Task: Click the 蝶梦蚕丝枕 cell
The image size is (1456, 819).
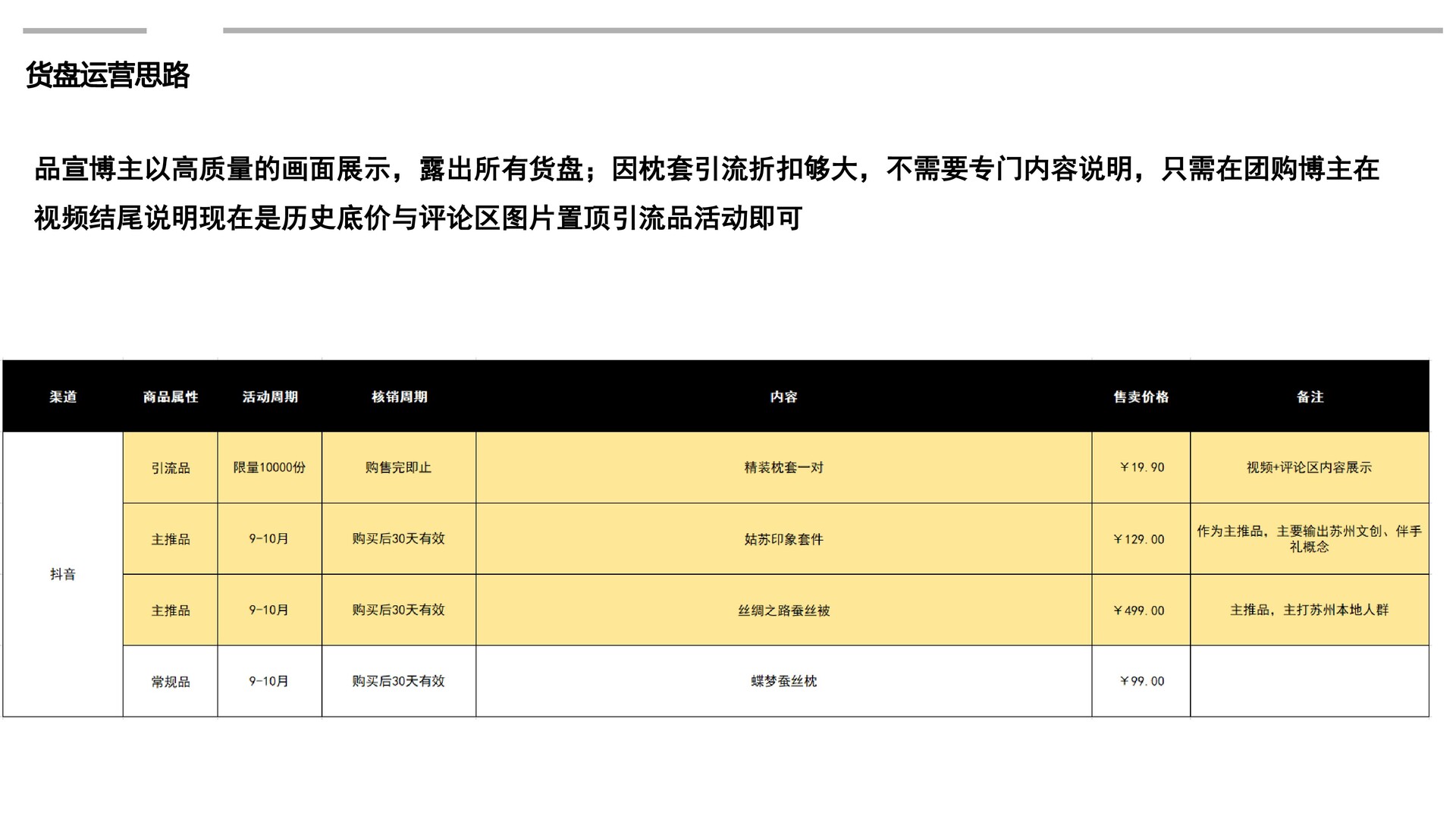Action: pos(783,682)
